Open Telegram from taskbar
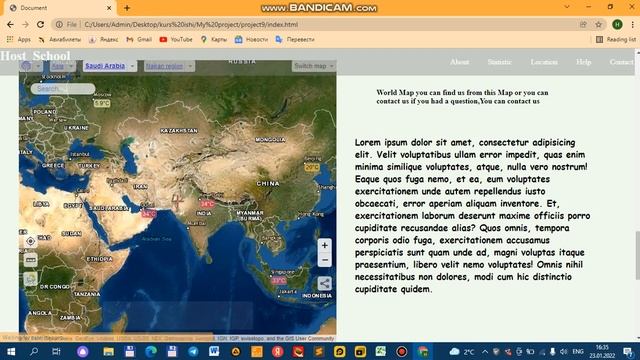Viewport: 640px width, 360px height. [x=193, y=351]
